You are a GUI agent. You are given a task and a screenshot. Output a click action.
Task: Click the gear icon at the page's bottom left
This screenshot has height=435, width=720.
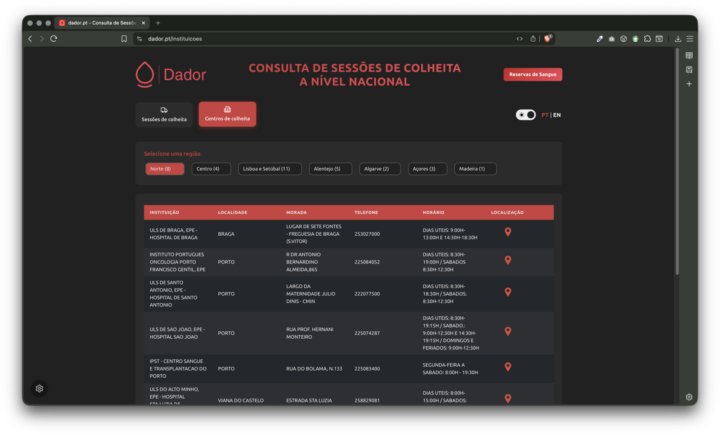(39, 389)
